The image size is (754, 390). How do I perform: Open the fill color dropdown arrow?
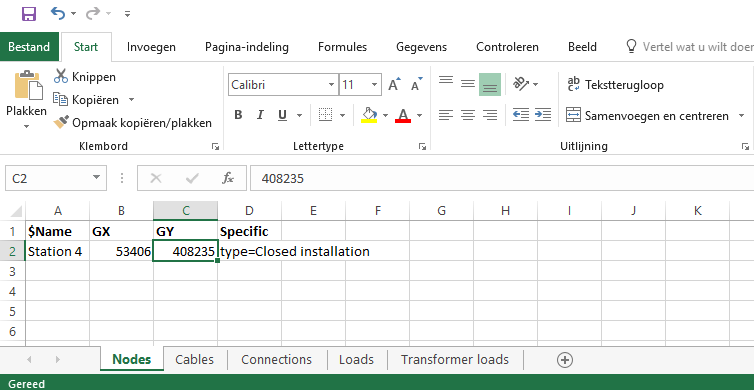coord(385,115)
